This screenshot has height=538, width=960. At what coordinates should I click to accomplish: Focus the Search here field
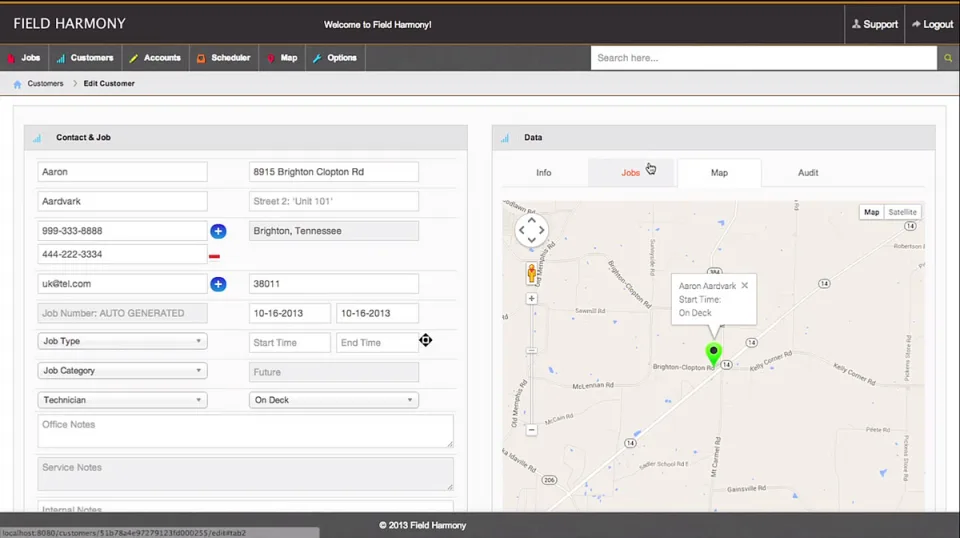pyautogui.click(x=763, y=58)
